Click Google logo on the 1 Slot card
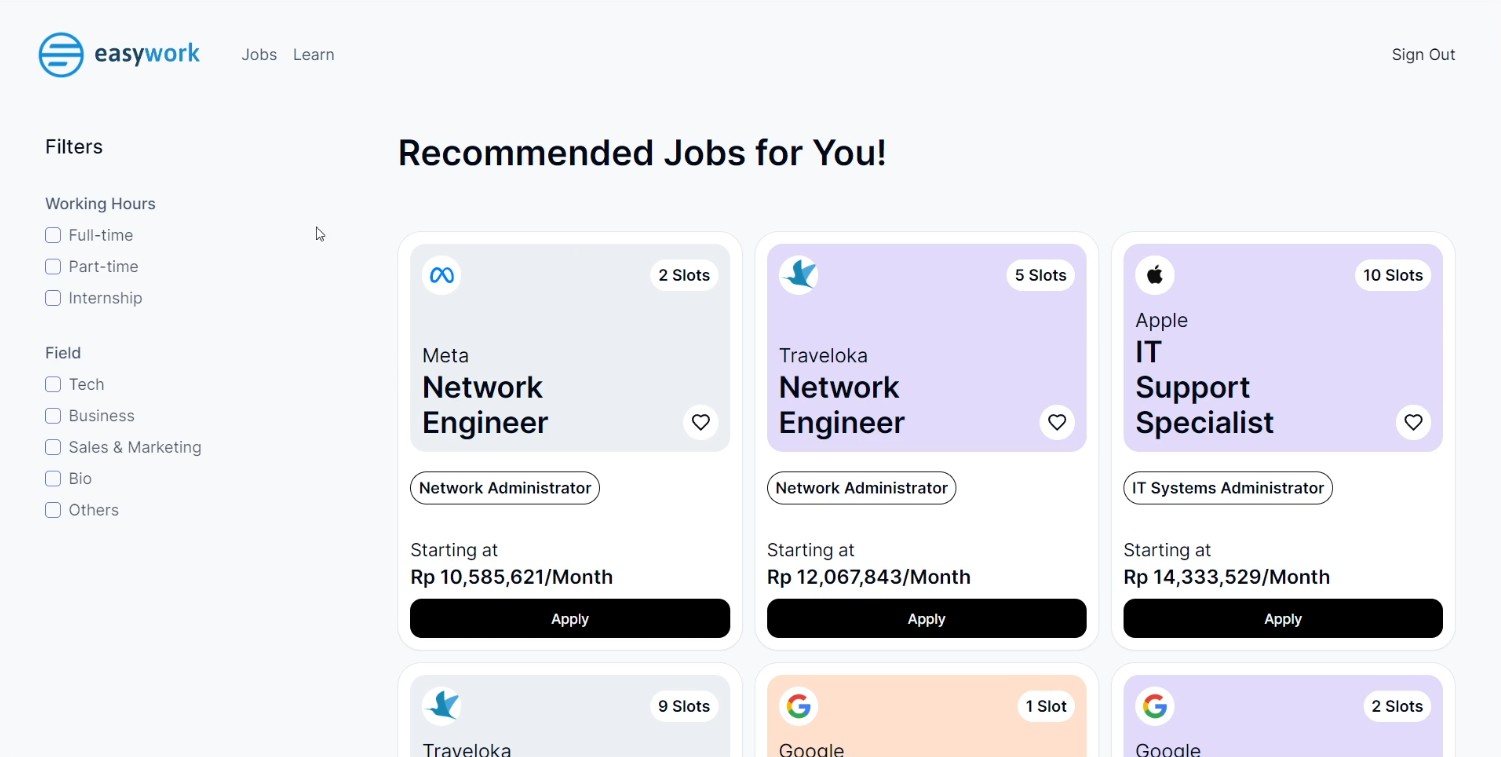Screen dimensions: 1501x757 click(798, 707)
